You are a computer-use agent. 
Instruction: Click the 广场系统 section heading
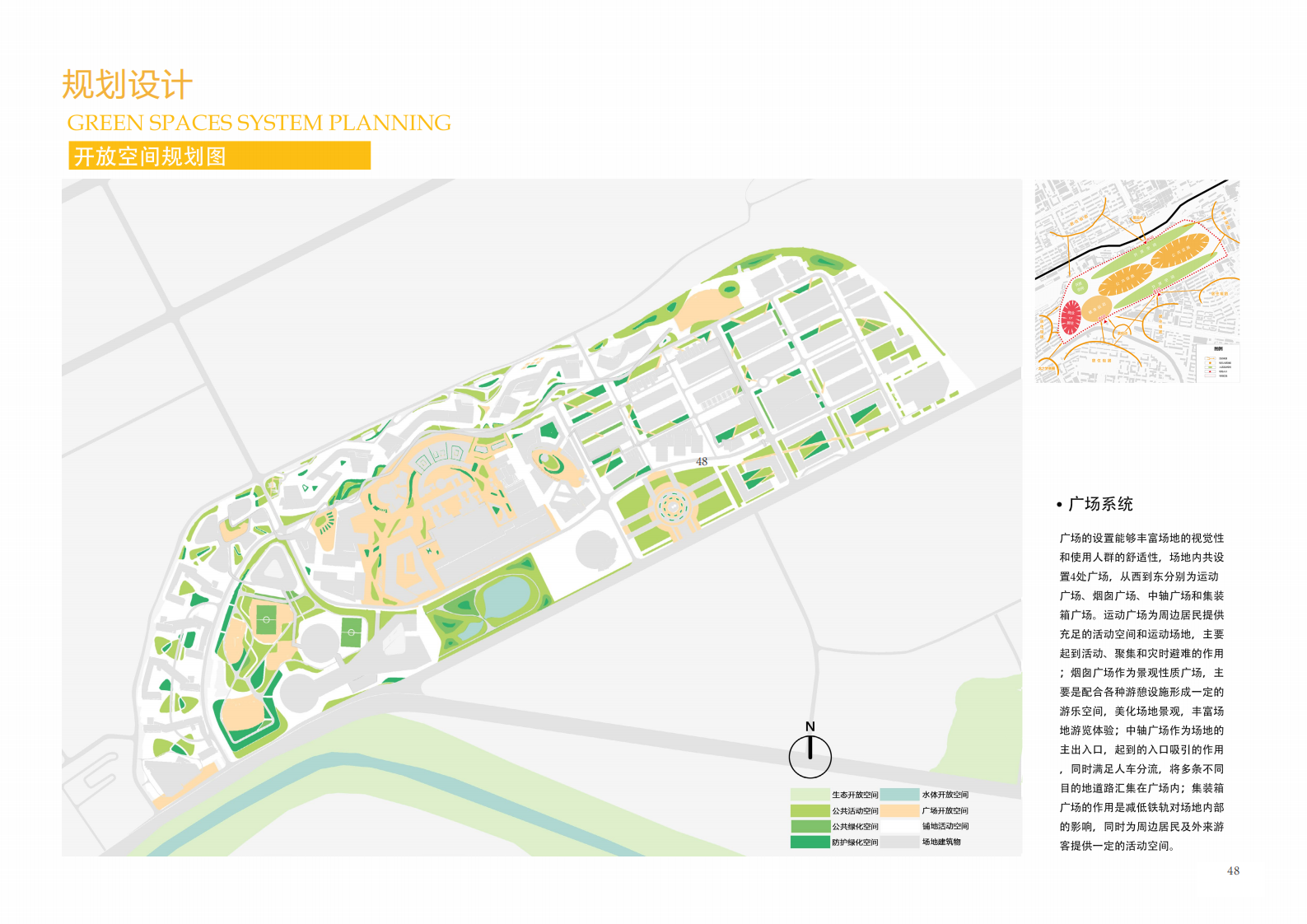(1100, 504)
